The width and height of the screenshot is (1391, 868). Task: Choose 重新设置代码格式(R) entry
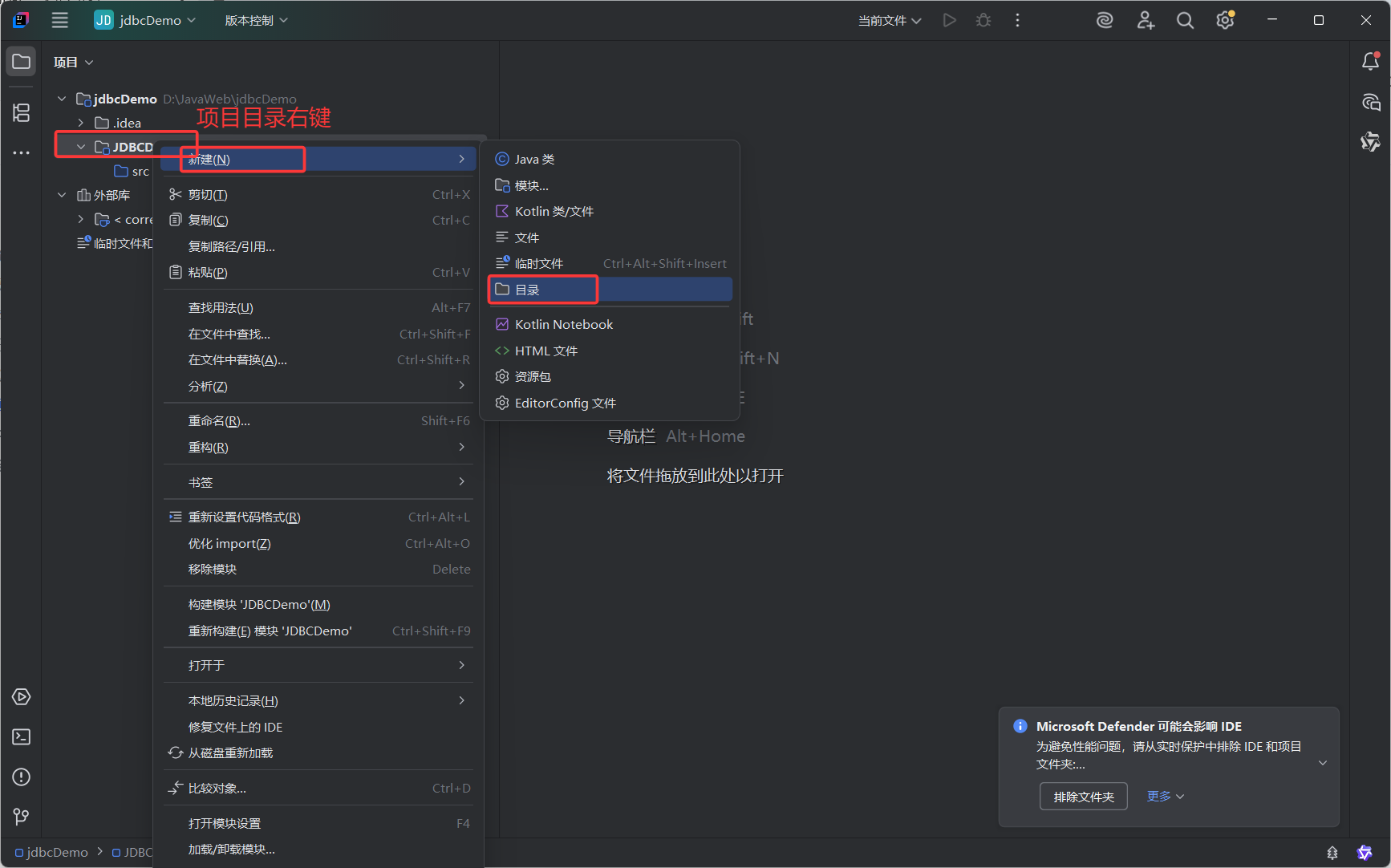point(318,517)
